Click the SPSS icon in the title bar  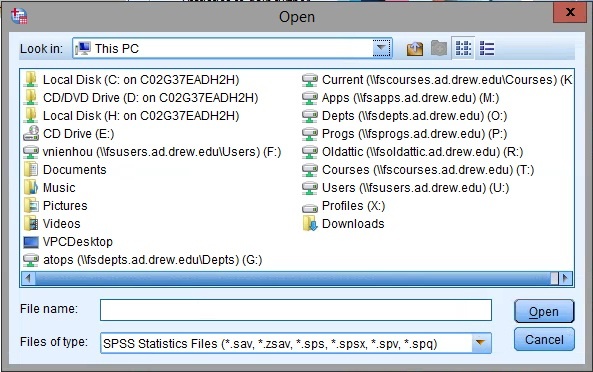click(x=19, y=17)
